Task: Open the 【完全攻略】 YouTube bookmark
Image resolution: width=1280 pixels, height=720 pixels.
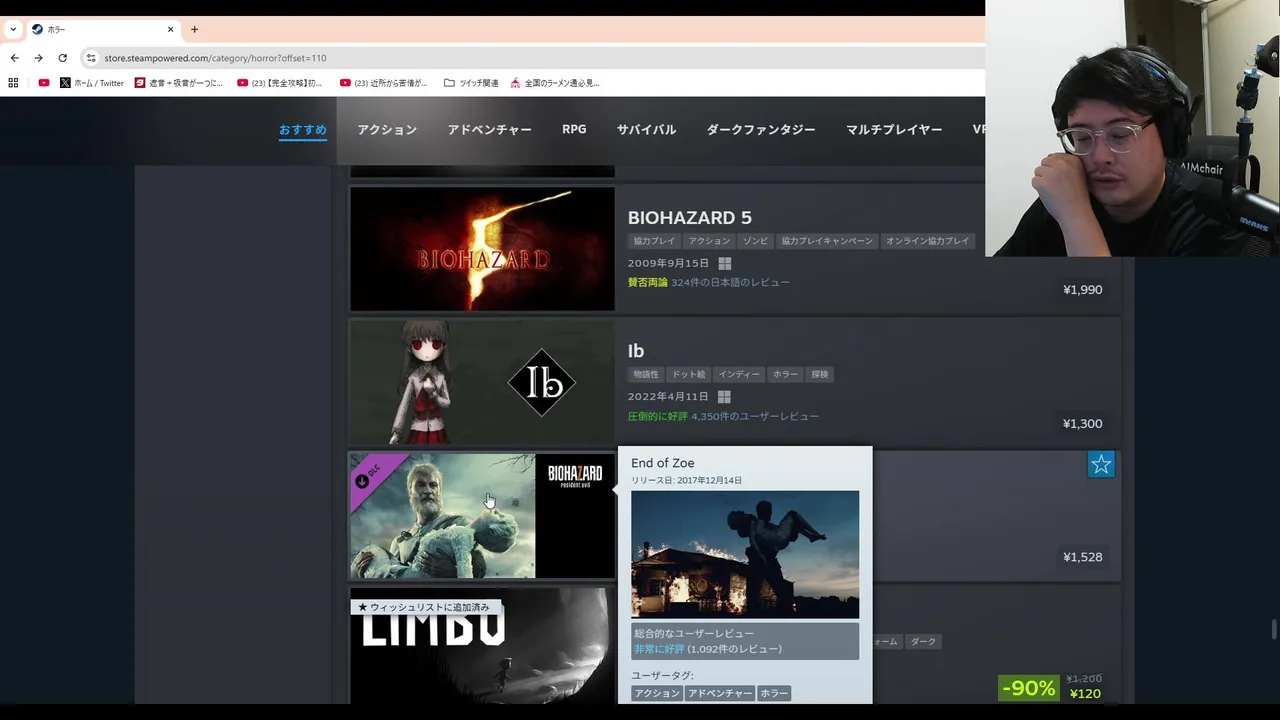Action: (x=280, y=83)
